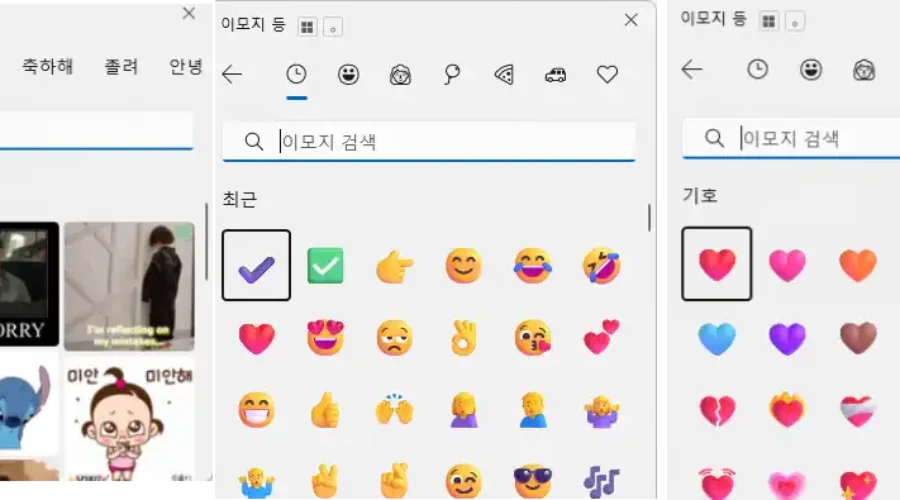The height and width of the screenshot is (500, 900).
Task: Insert the rolling on floor laughing emoji
Action: (602, 266)
